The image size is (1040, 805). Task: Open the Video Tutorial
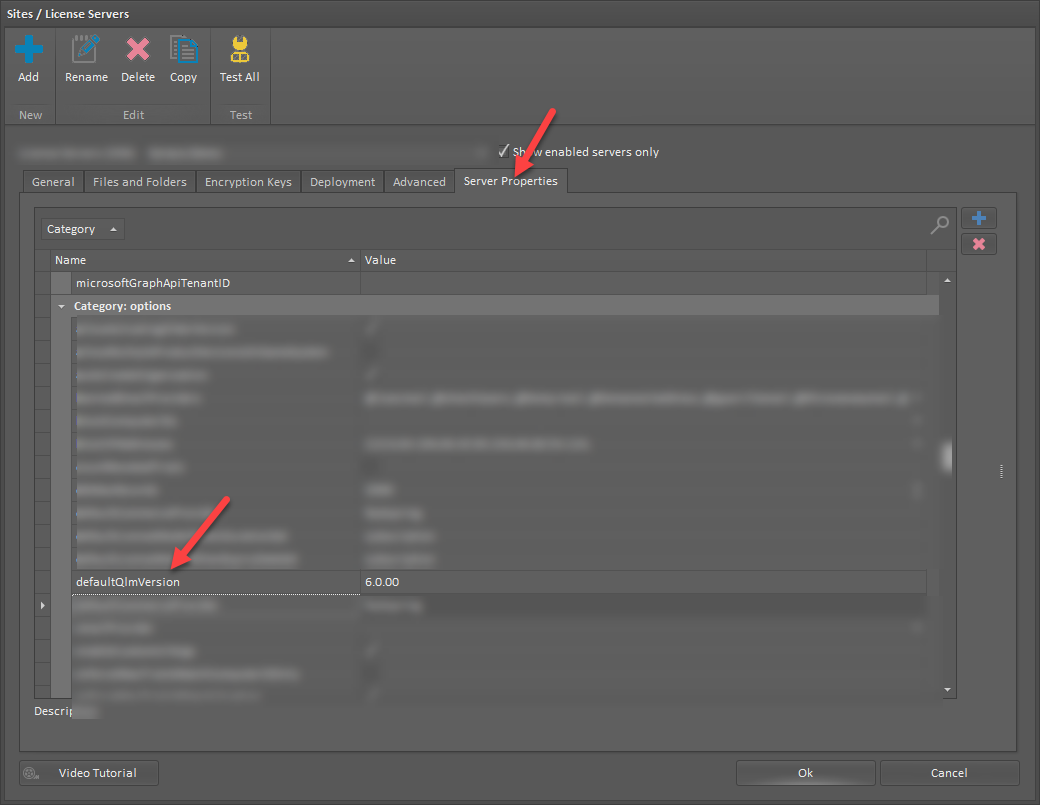click(88, 772)
